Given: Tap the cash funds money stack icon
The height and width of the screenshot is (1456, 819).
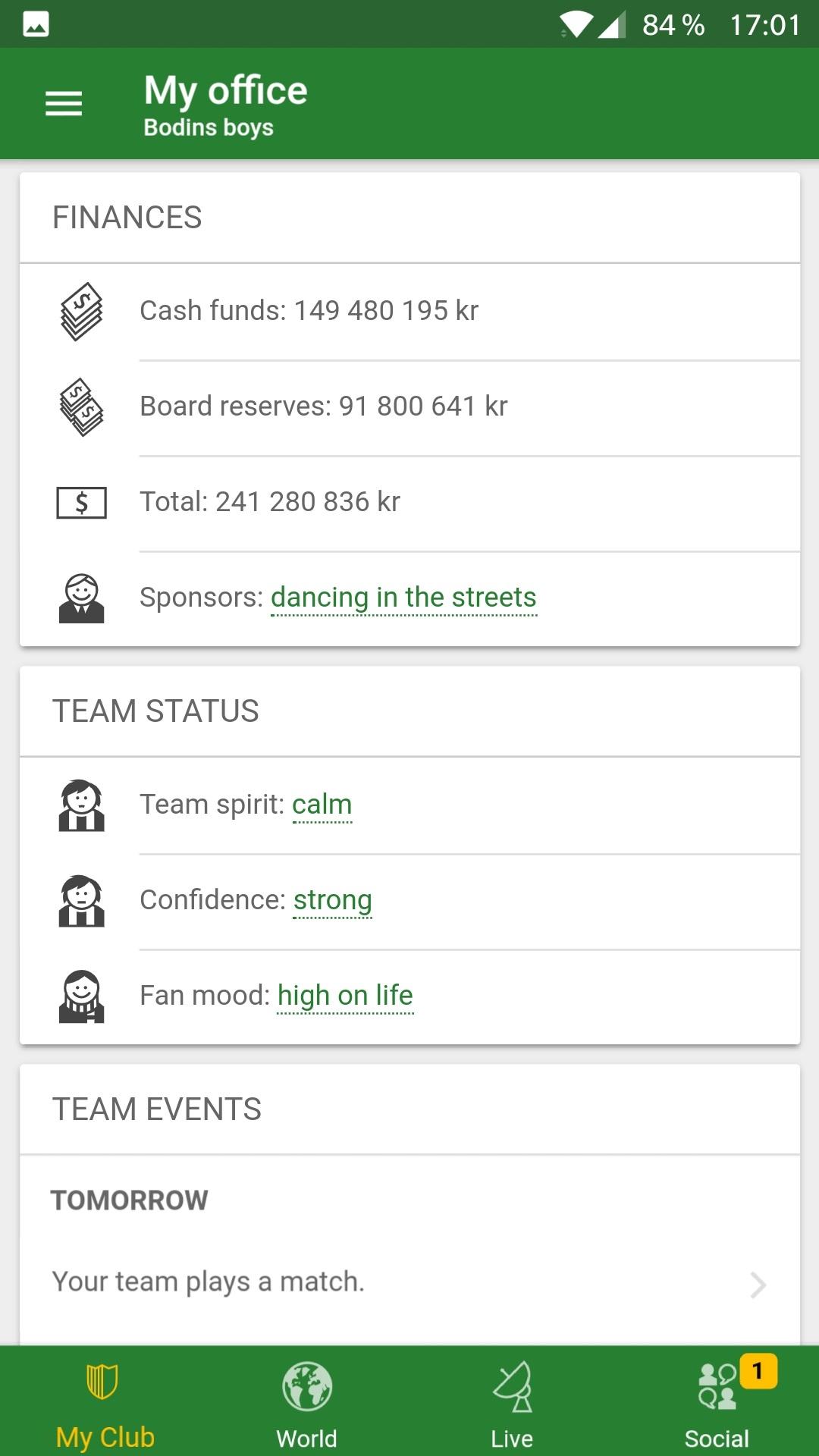Looking at the screenshot, I should coord(82,312).
